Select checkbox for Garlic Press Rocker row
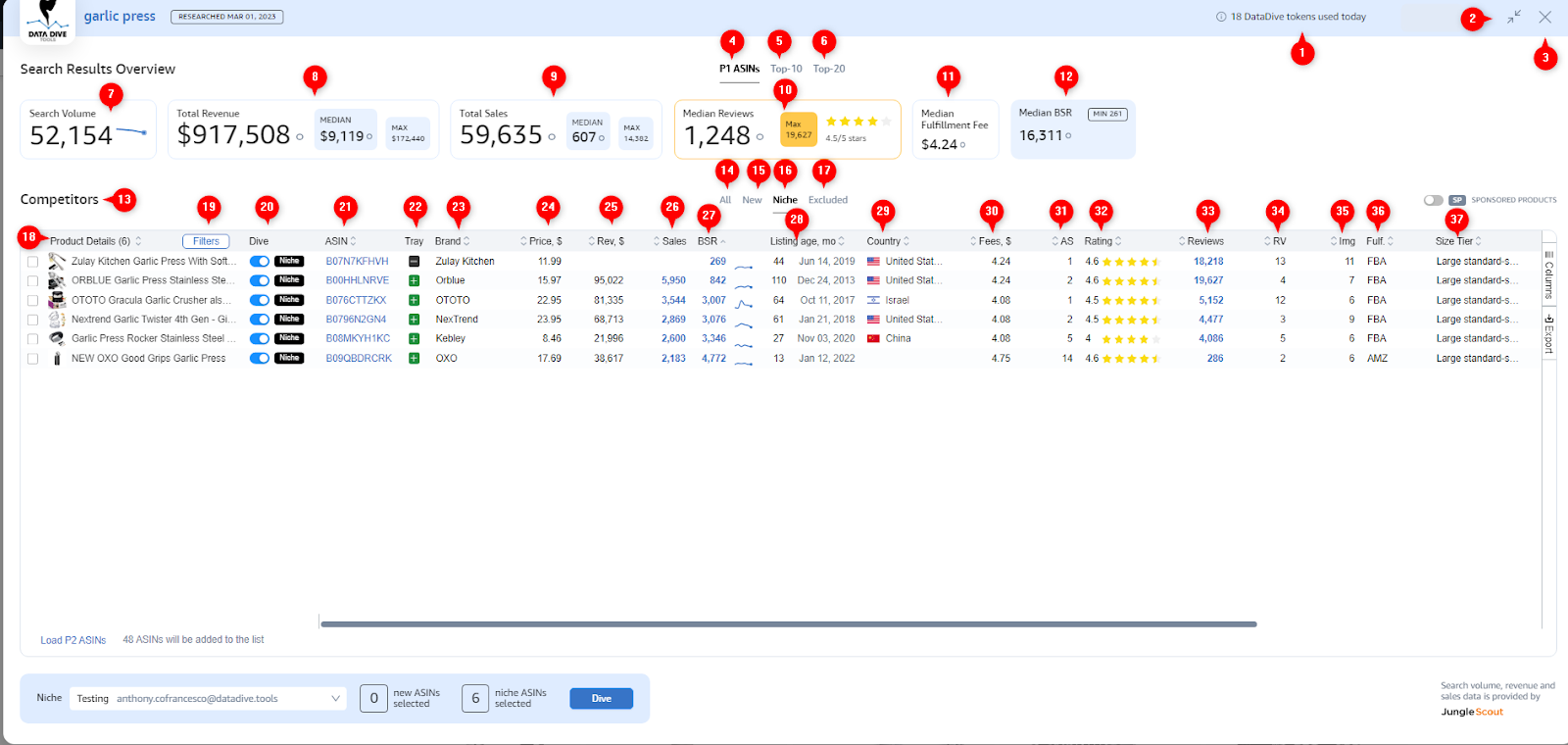 click(33, 339)
